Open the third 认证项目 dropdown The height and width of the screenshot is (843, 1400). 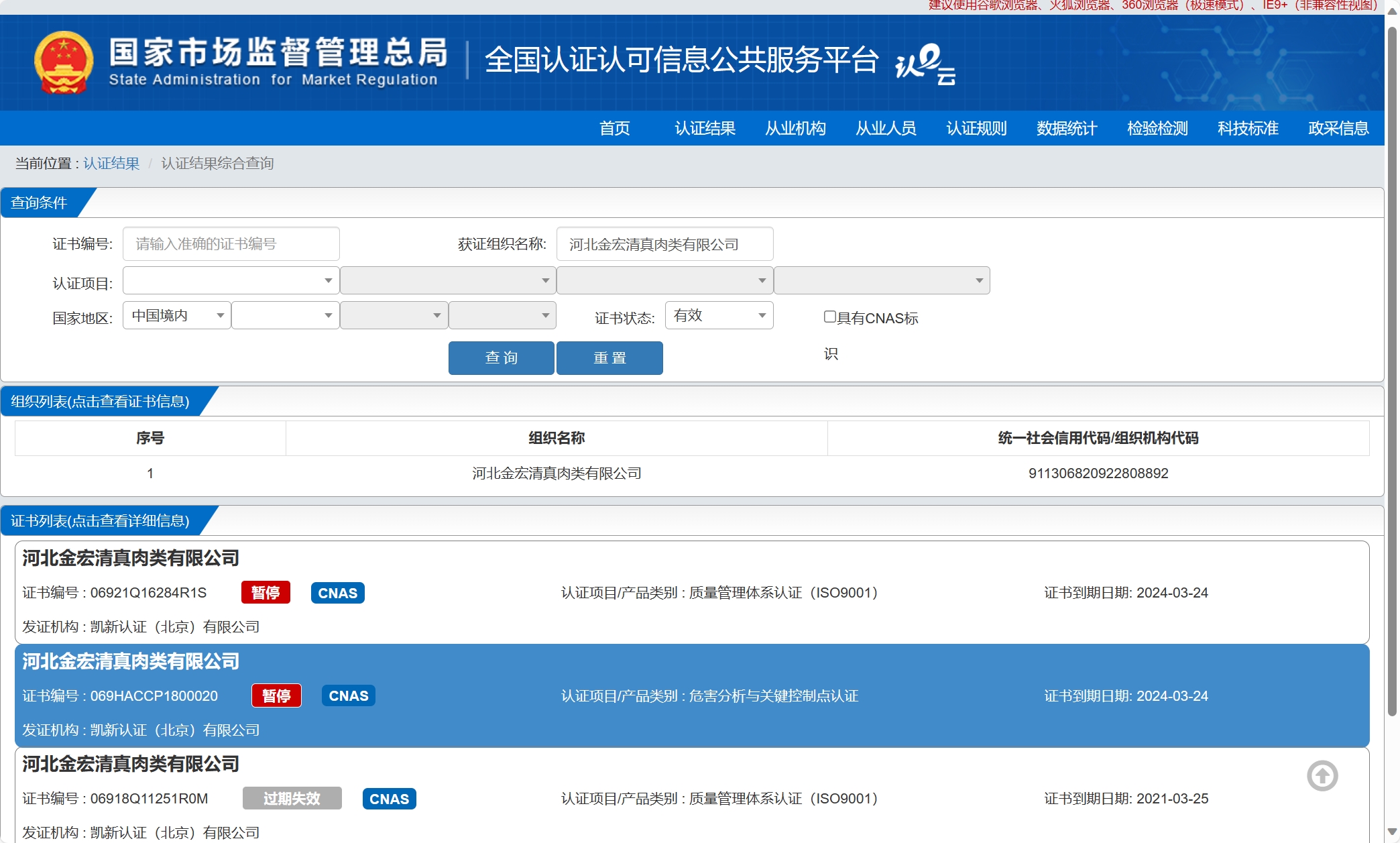[664, 280]
